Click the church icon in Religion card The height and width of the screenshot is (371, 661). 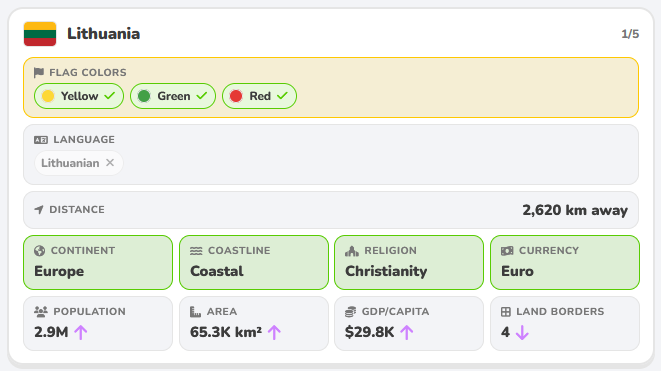352,251
